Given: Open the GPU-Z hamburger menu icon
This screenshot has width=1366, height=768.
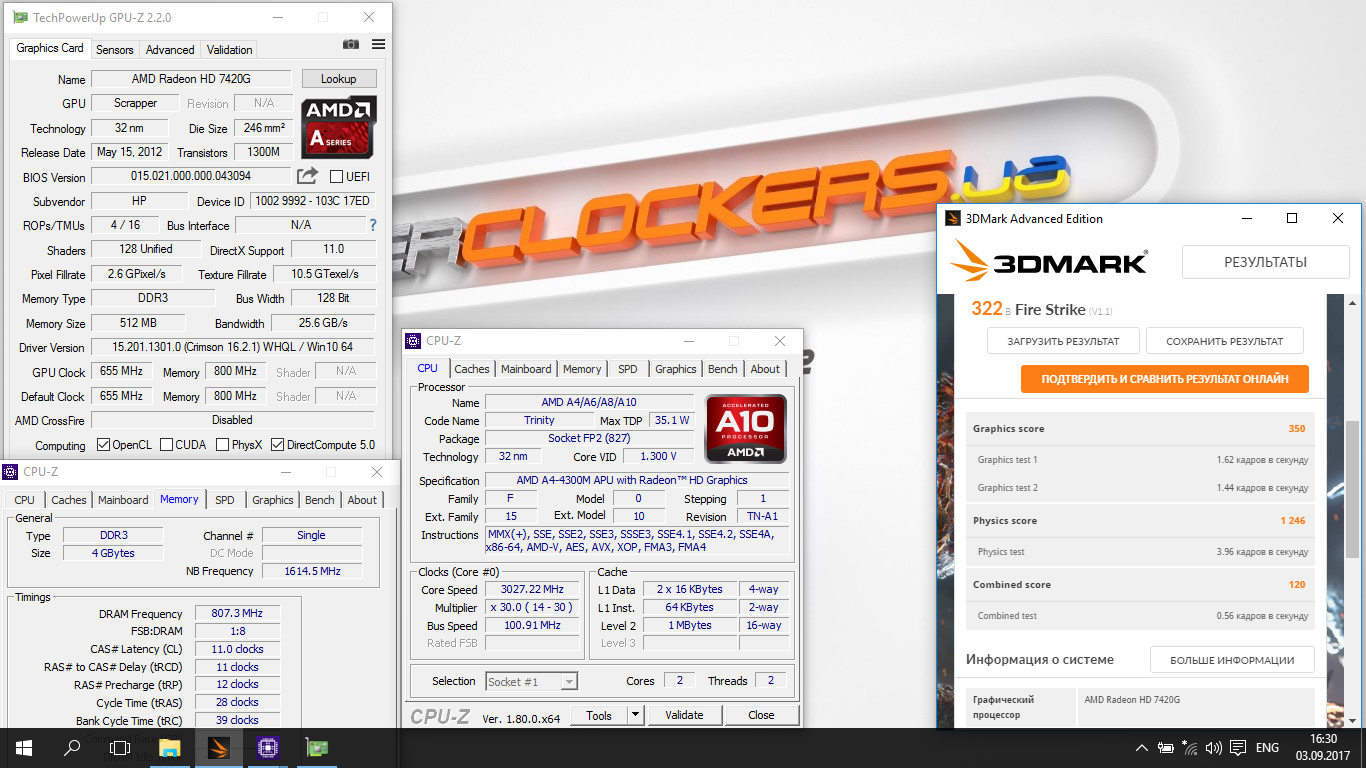Looking at the screenshot, I should point(378,44).
